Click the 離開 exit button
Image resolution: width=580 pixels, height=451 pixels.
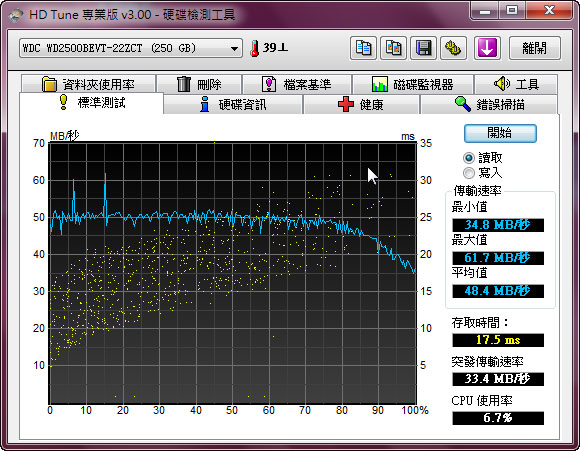535,48
